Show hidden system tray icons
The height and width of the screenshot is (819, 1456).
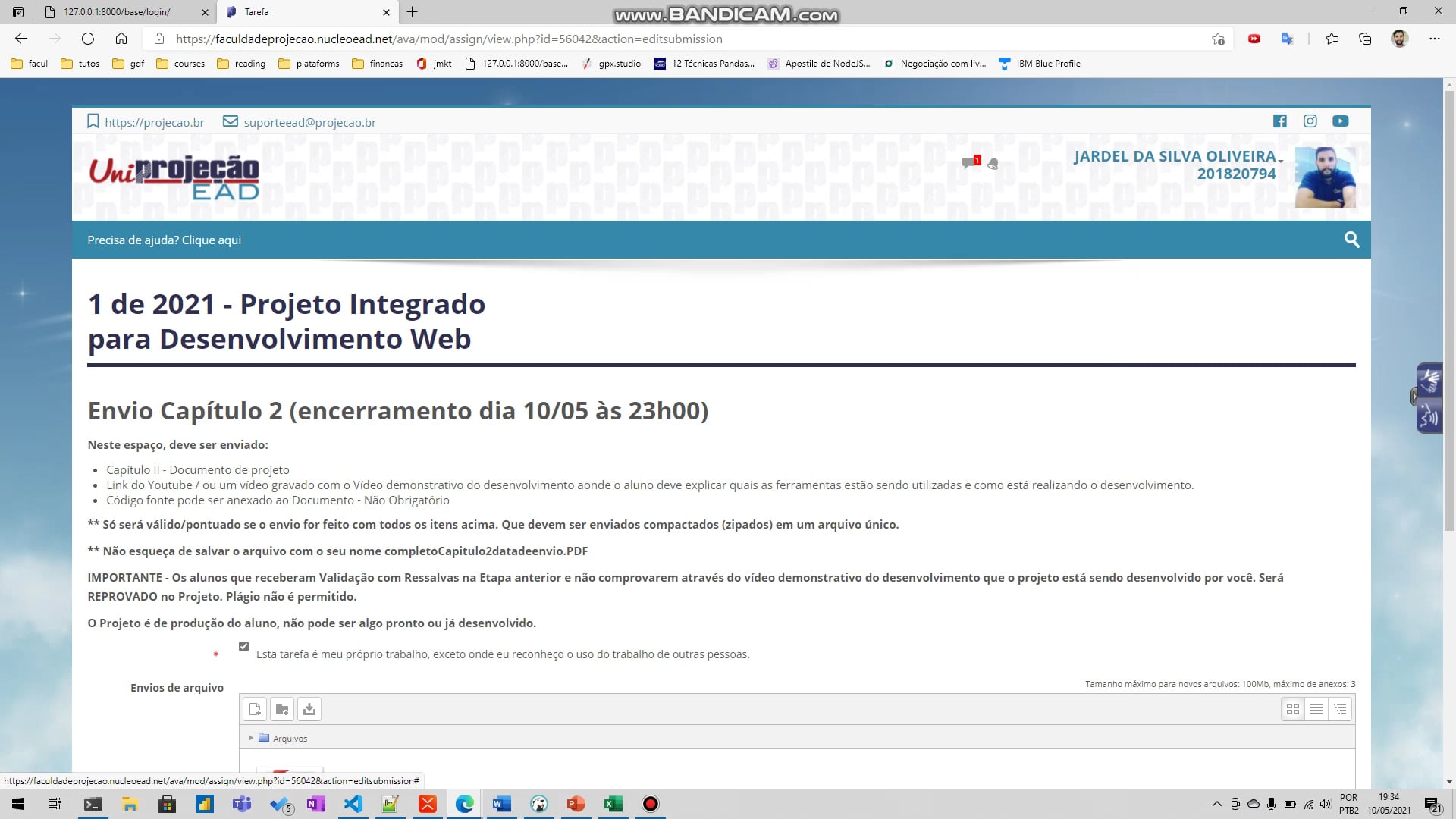1217,804
